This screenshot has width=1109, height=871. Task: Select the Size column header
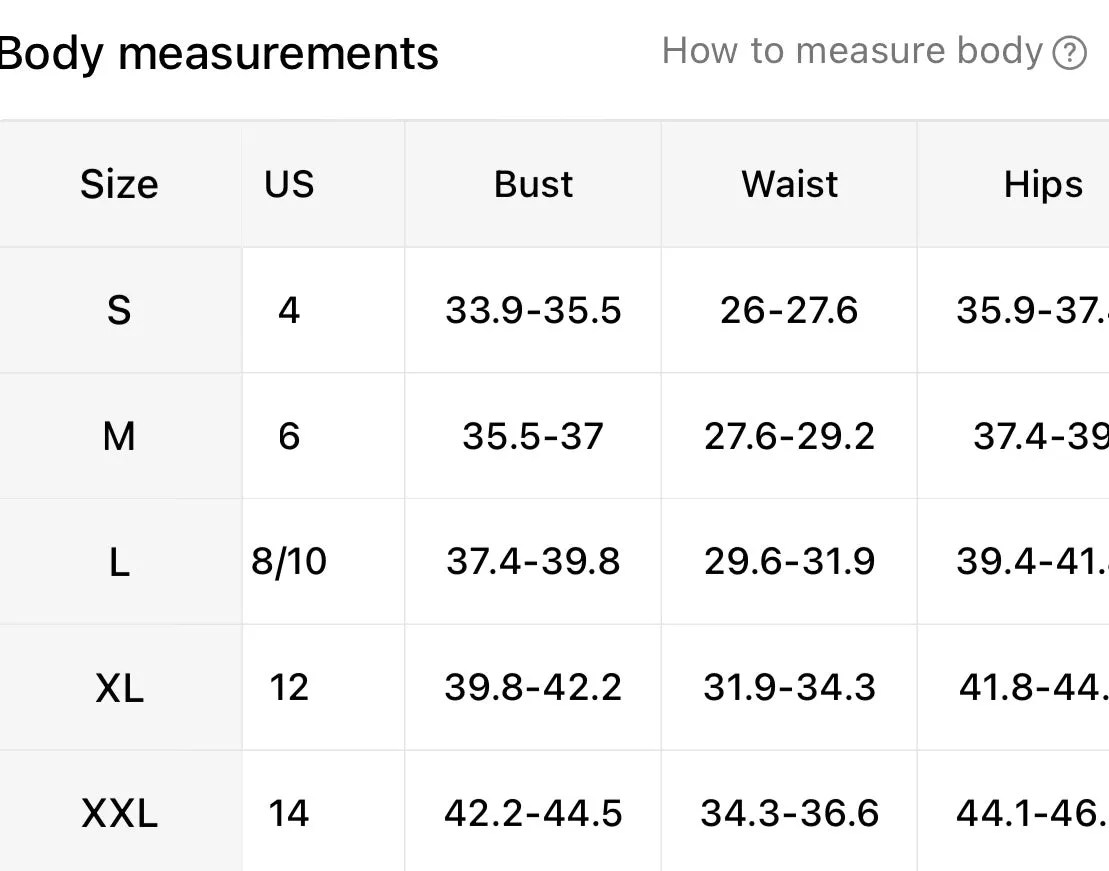[x=119, y=185]
